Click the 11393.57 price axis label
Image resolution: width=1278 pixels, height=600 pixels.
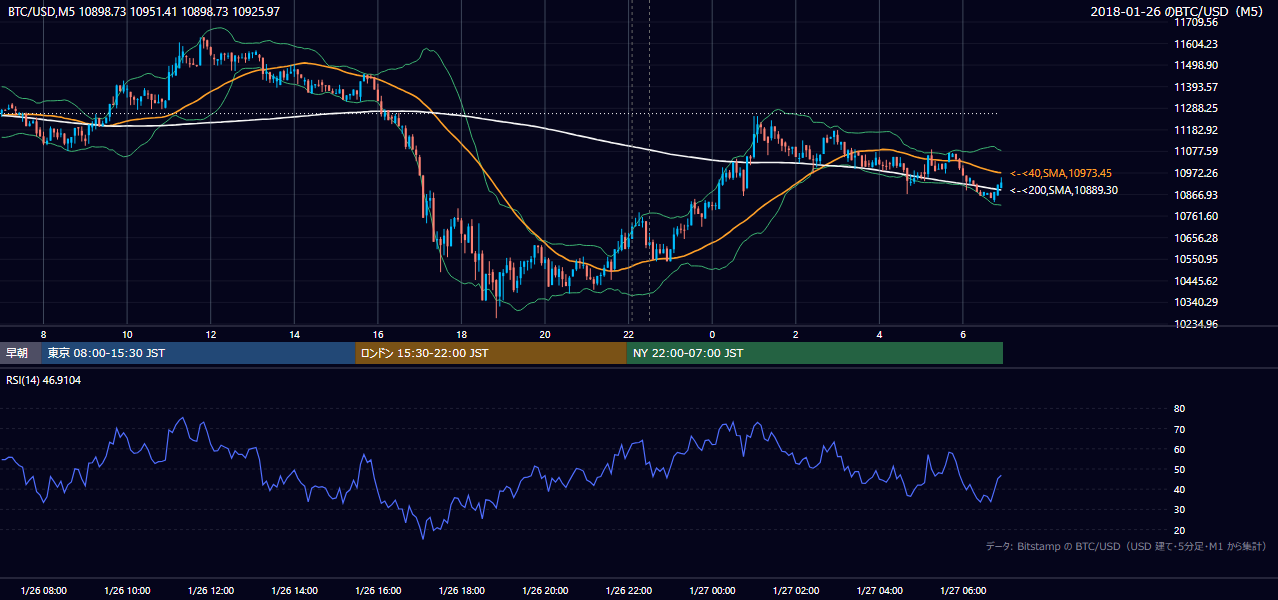pyautogui.click(x=1196, y=87)
